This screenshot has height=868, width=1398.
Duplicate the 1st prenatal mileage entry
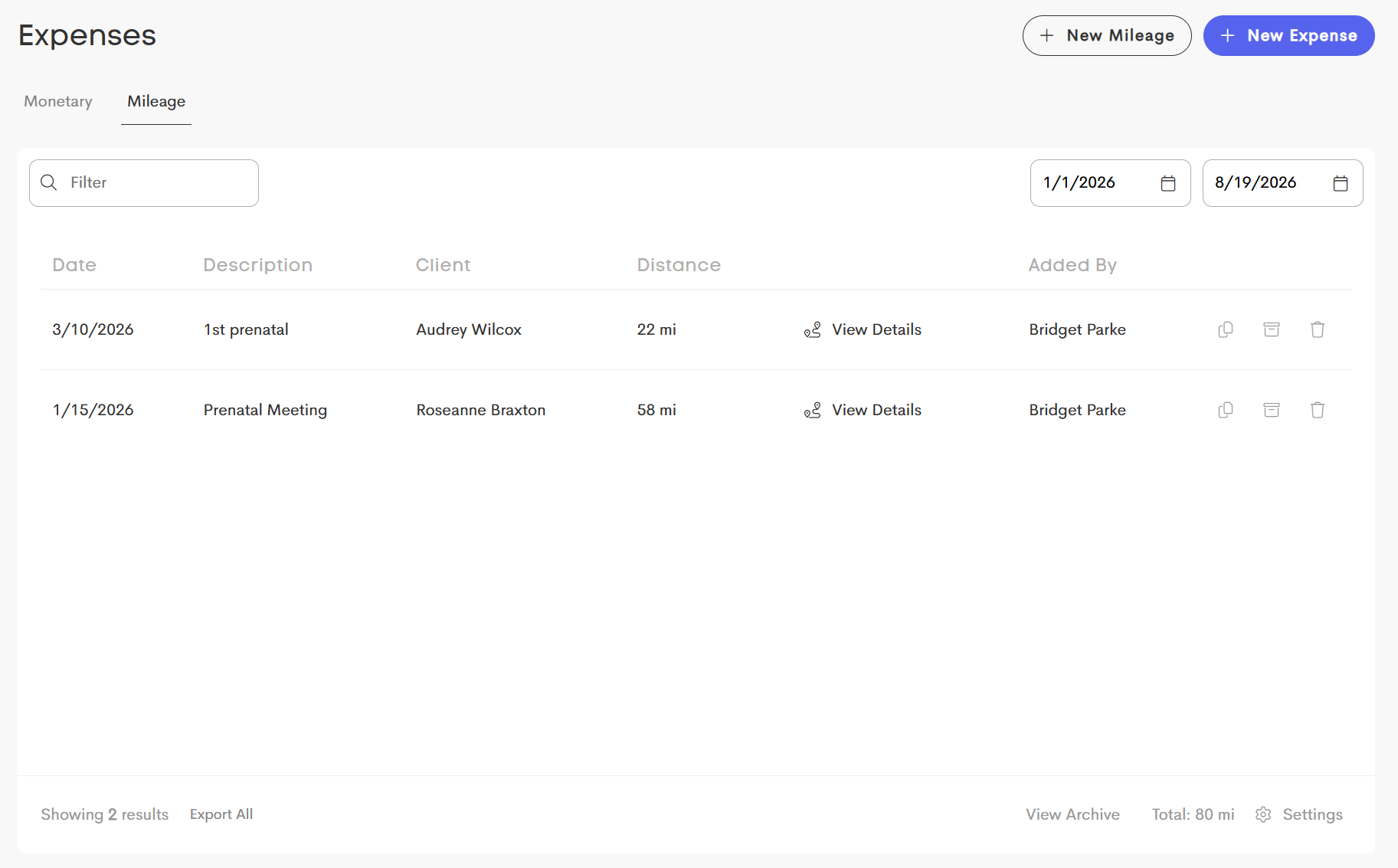(x=1226, y=329)
